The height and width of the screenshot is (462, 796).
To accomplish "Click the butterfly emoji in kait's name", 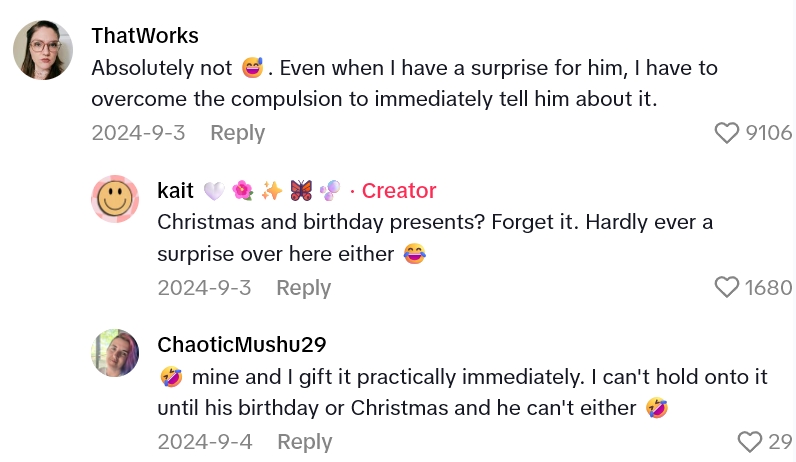I will pos(301,191).
